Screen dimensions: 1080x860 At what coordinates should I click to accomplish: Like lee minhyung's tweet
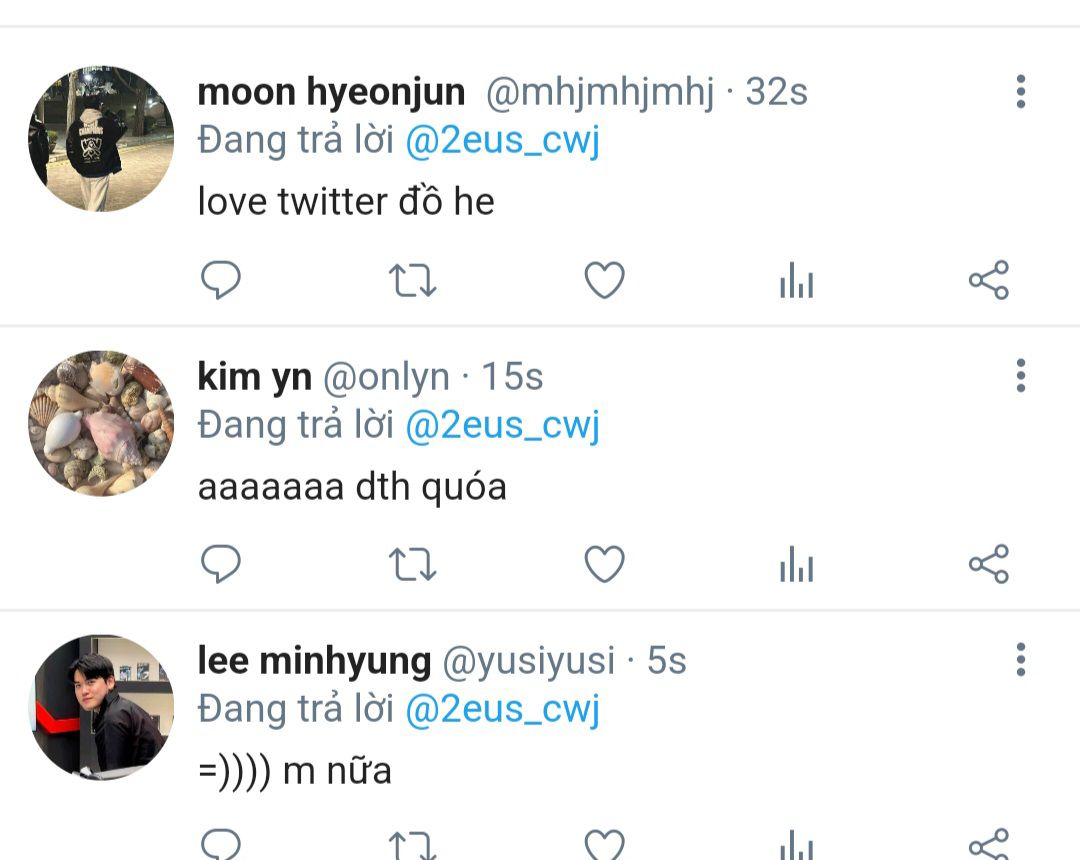click(x=604, y=845)
